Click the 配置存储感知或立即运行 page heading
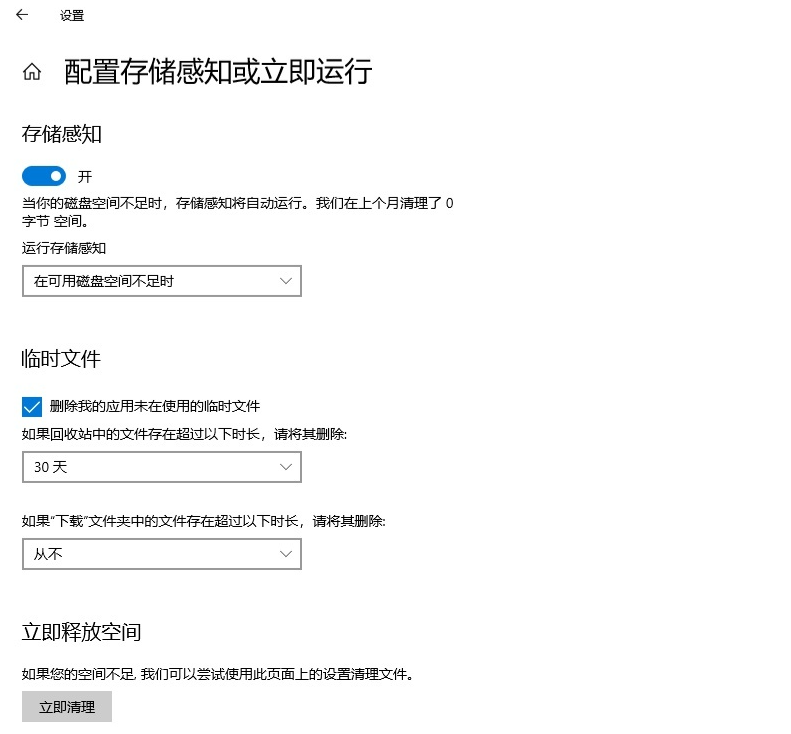Screen dimensions: 791x734 pos(218,72)
